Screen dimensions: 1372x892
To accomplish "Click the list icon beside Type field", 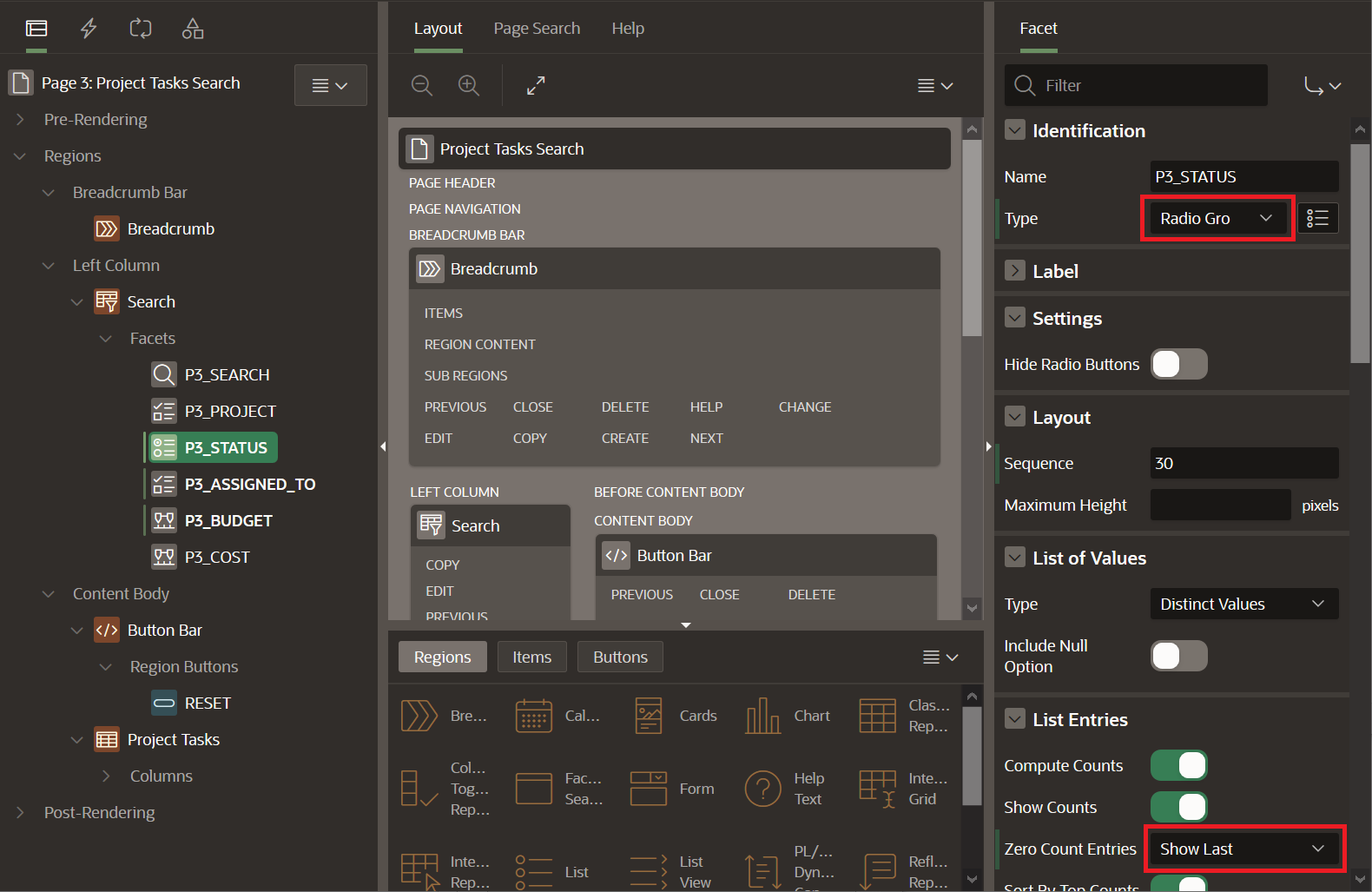I will tap(1318, 218).
